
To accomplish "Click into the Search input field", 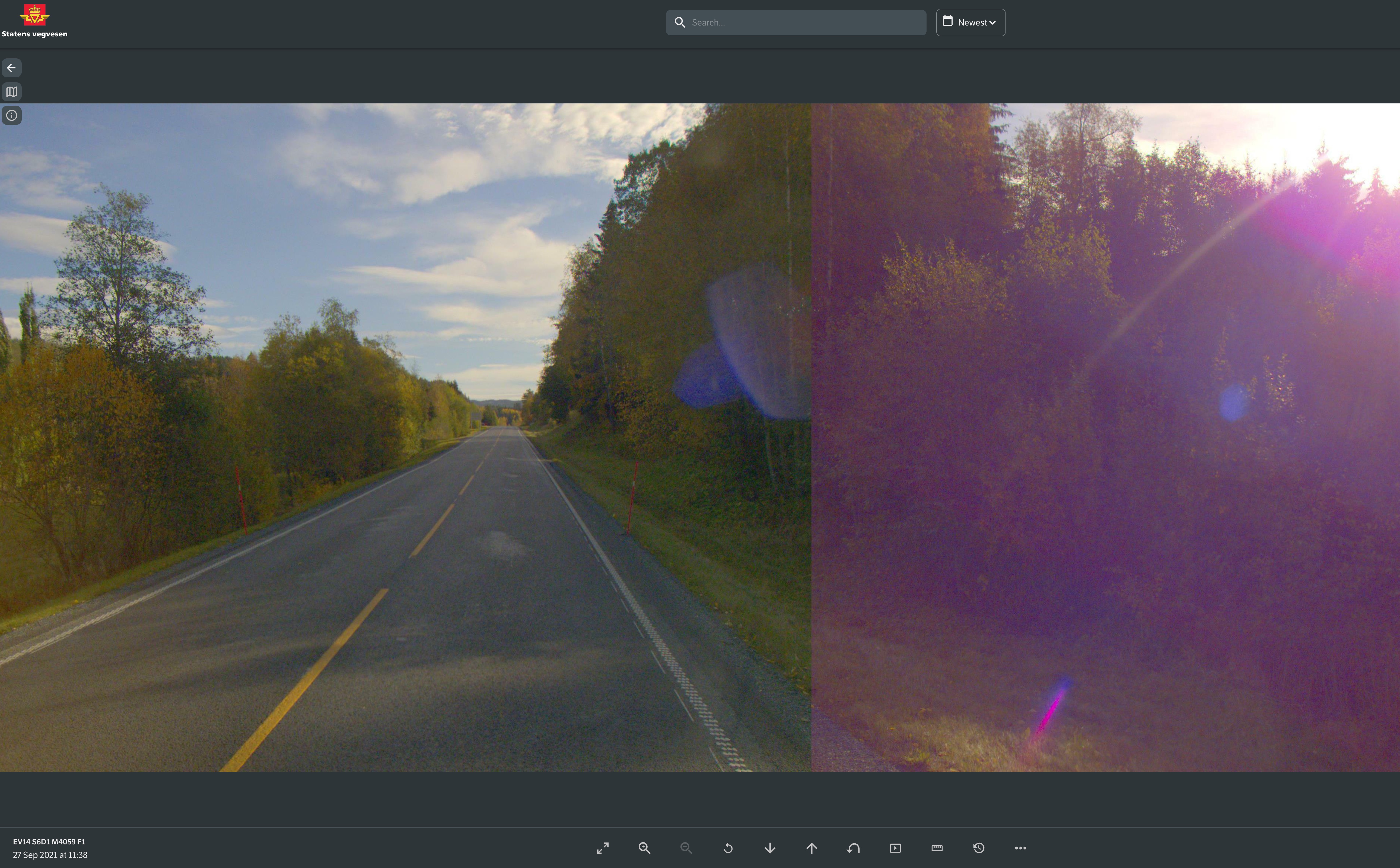I will [803, 22].
